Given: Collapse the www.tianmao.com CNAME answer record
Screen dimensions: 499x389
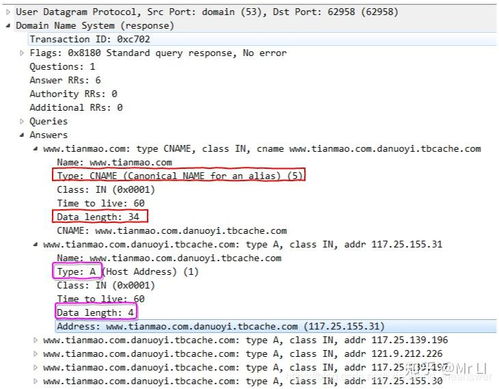Looking at the screenshot, I should coord(35,149).
